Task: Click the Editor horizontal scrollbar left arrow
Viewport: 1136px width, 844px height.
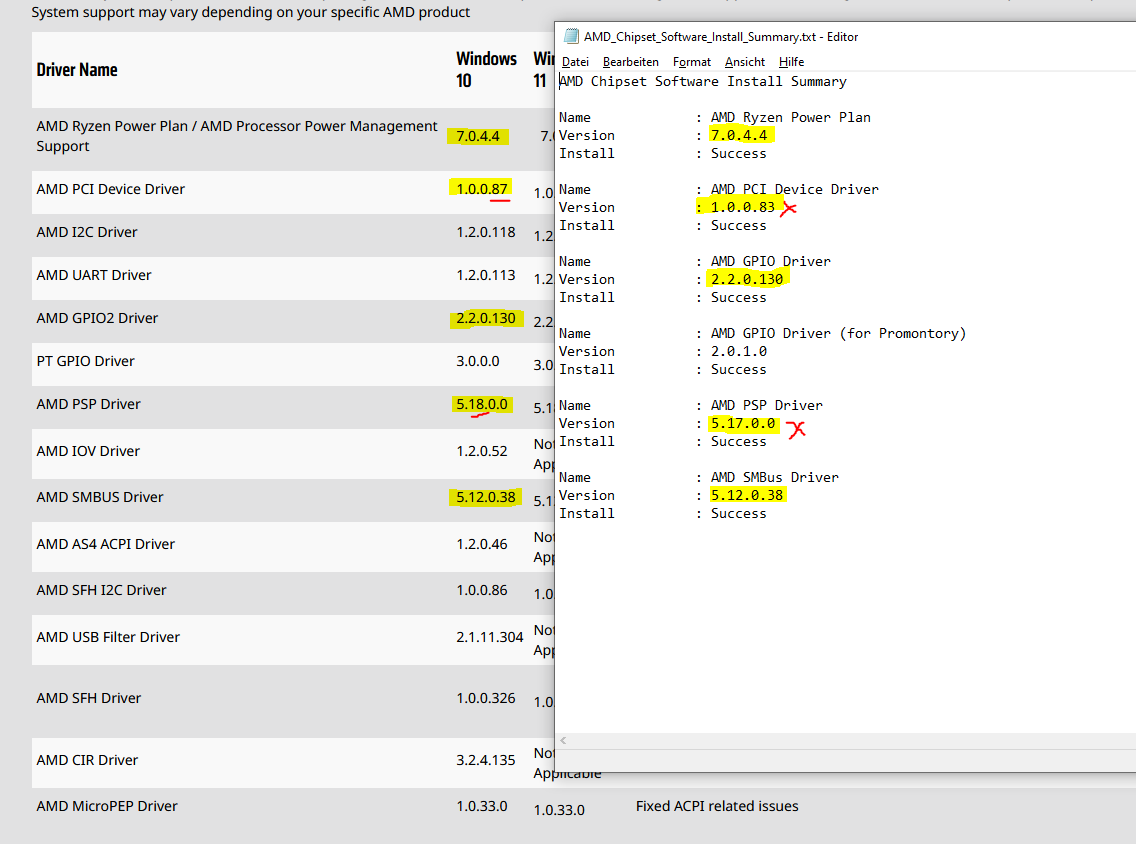Action: point(564,740)
